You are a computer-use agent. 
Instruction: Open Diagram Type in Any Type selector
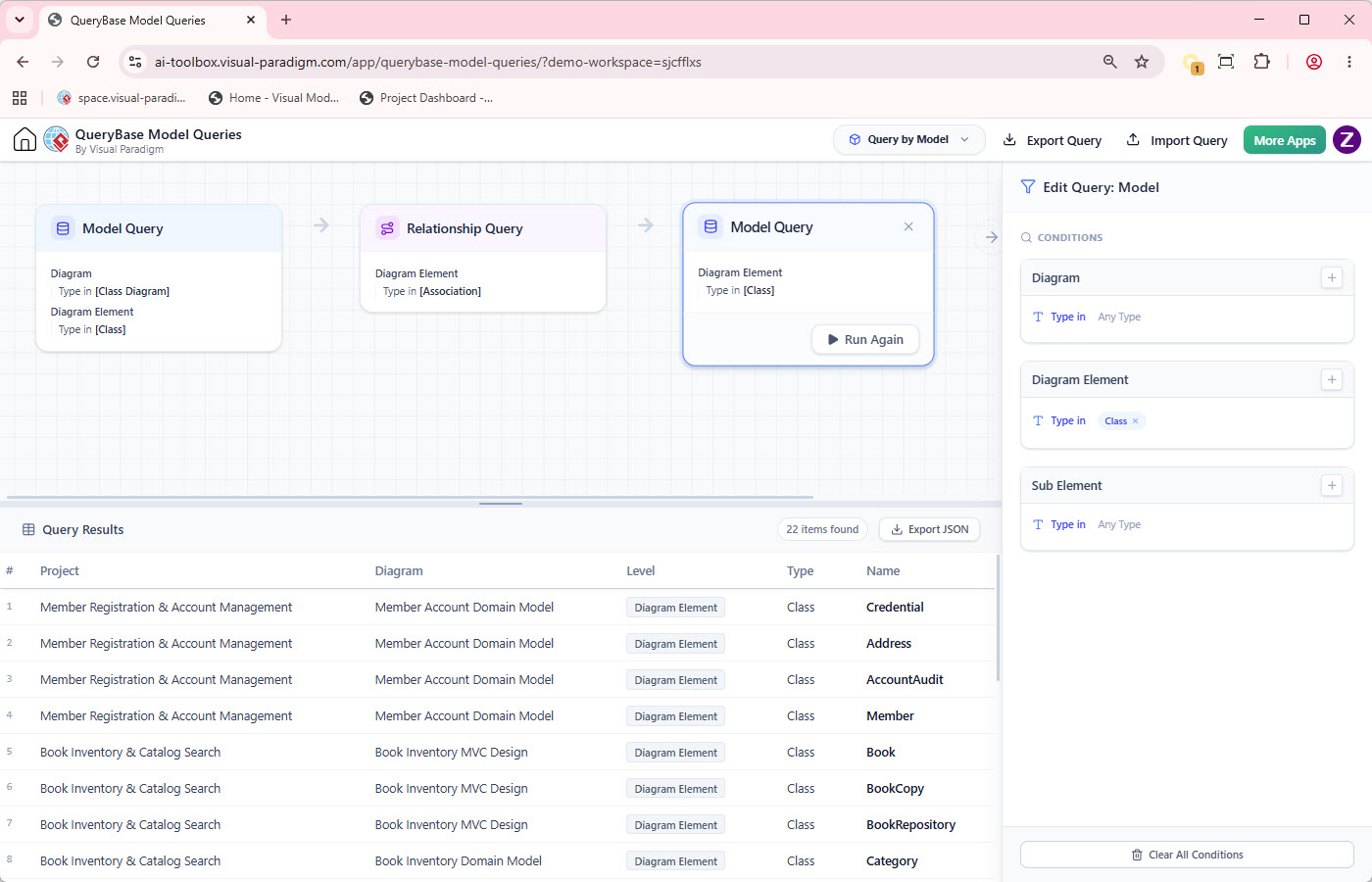tap(1119, 317)
